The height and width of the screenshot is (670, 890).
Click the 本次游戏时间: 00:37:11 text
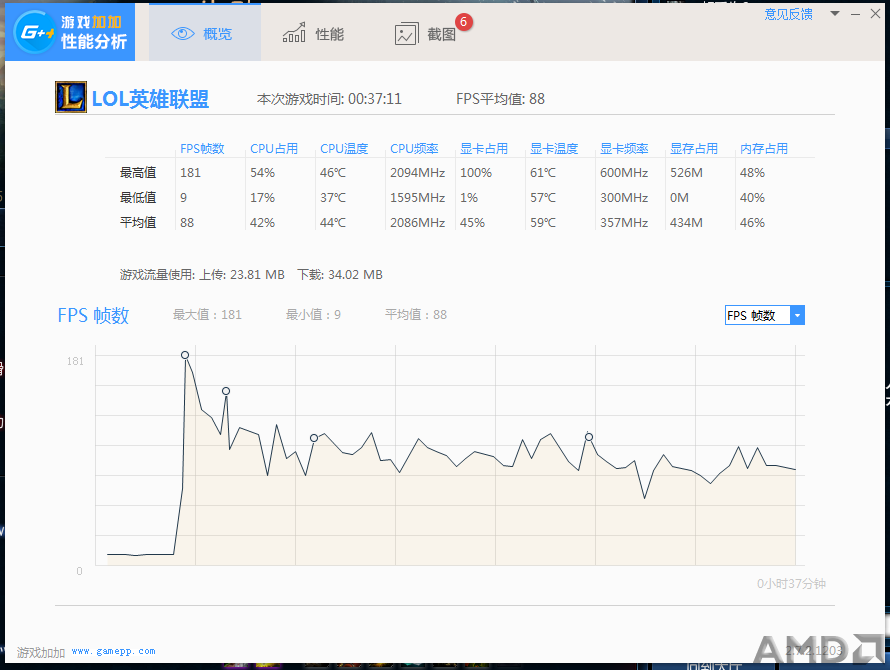pyautogui.click(x=329, y=99)
